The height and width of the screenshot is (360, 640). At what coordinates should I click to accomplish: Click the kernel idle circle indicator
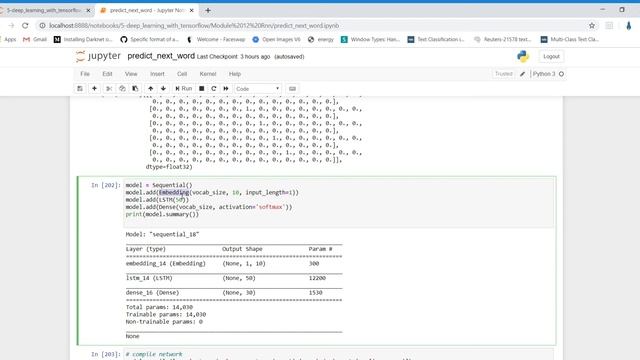click(x=562, y=74)
